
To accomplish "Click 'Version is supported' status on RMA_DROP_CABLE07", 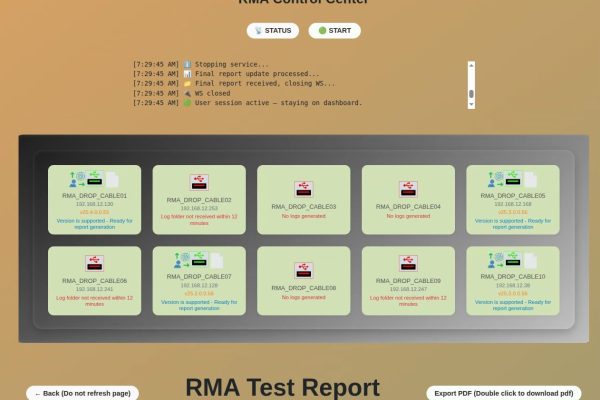I will tap(199, 305).
